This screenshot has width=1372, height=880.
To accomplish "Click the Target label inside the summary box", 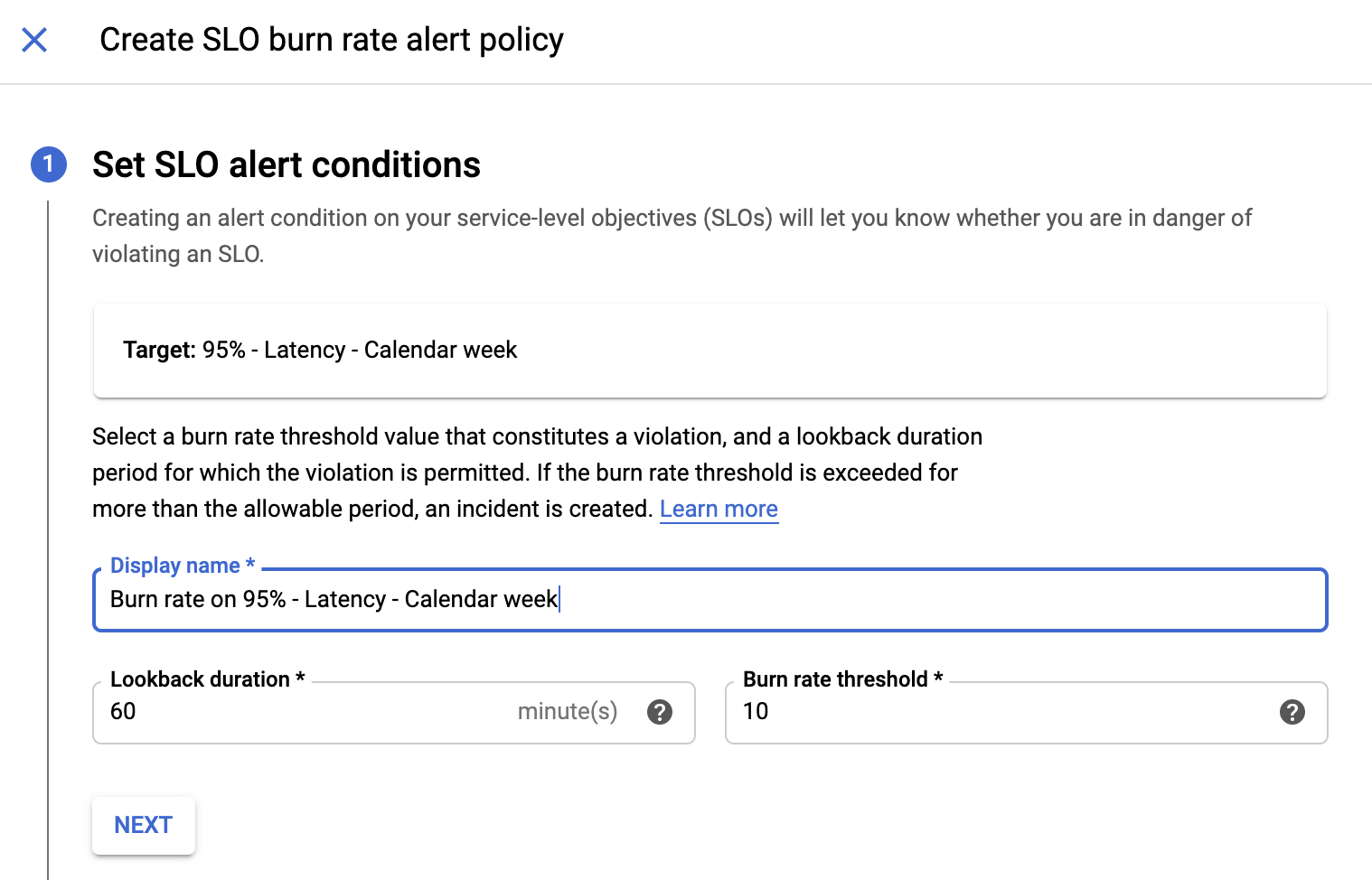I will 159,350.
